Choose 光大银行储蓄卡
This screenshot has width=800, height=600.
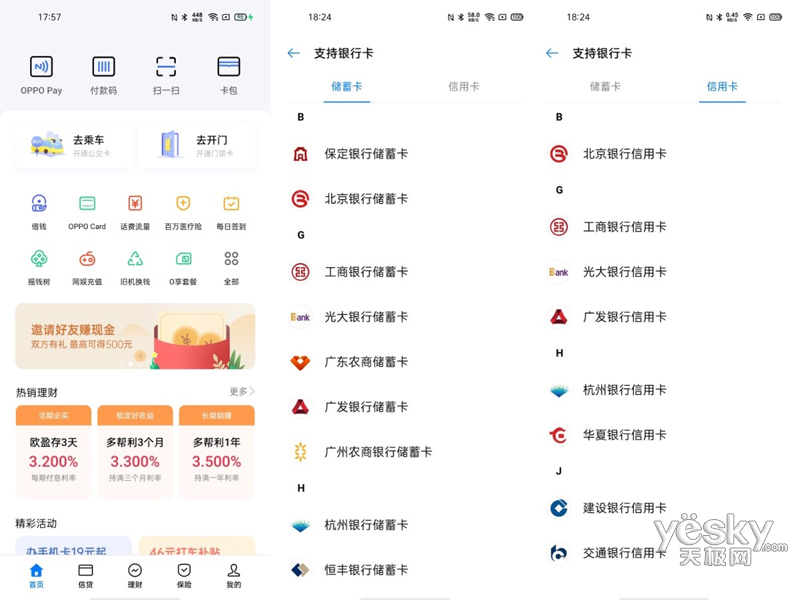[x=405, y=317]
